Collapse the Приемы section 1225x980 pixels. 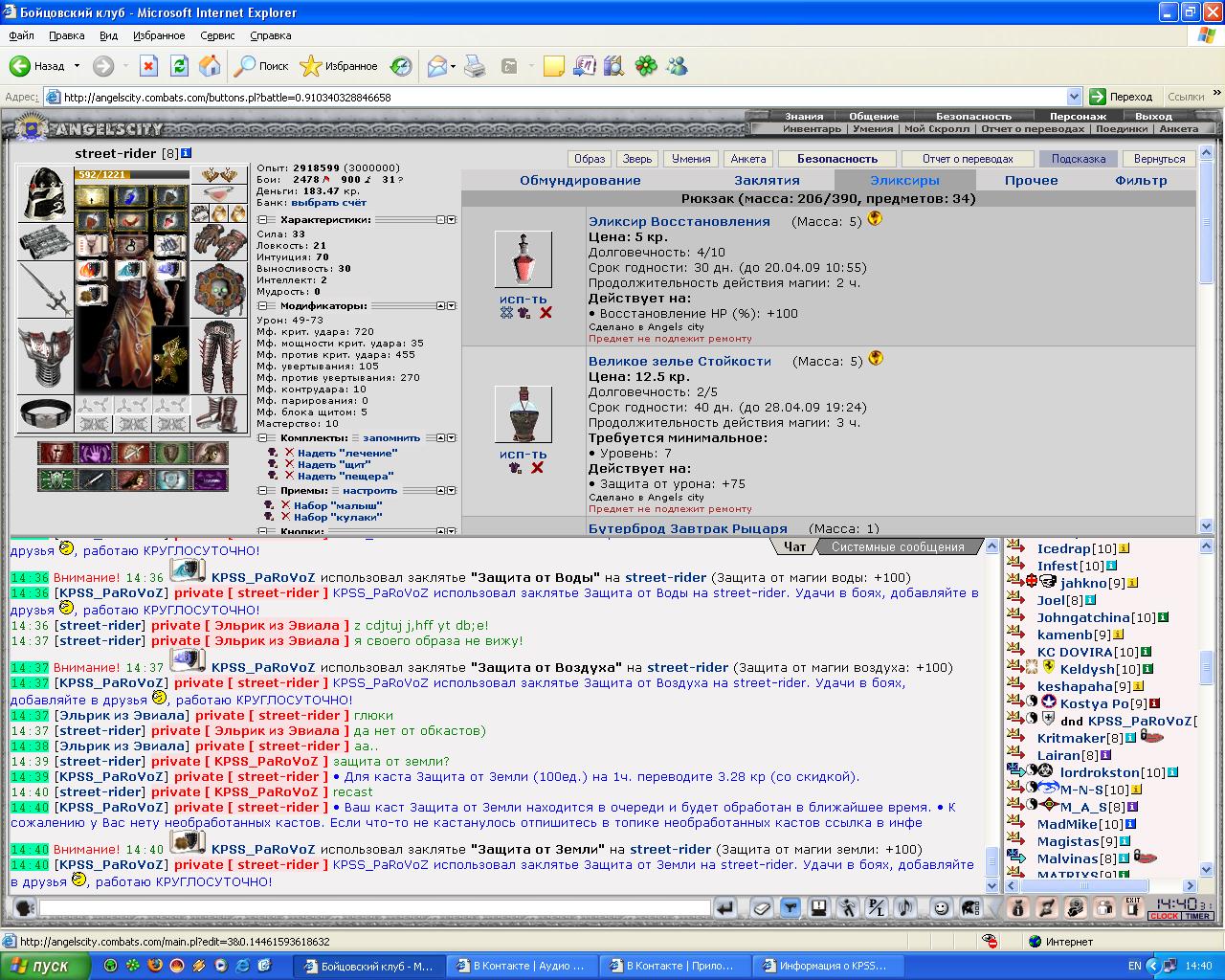coord(262,491)
